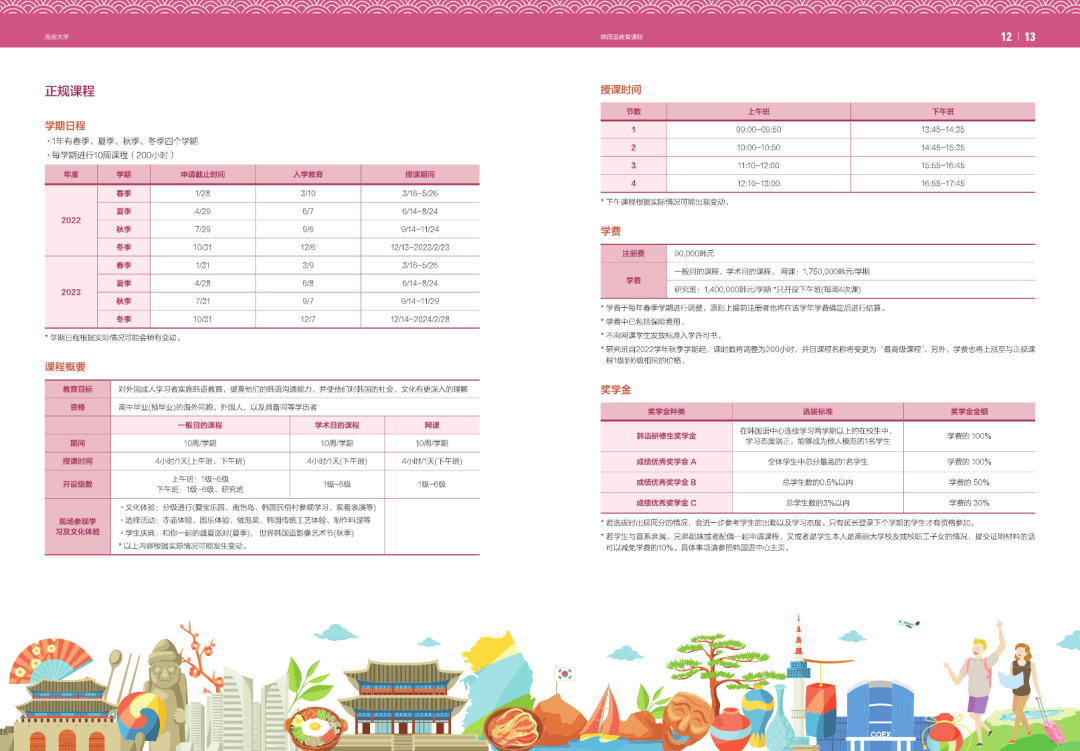Click the 网课 column header

coord(432,425)
